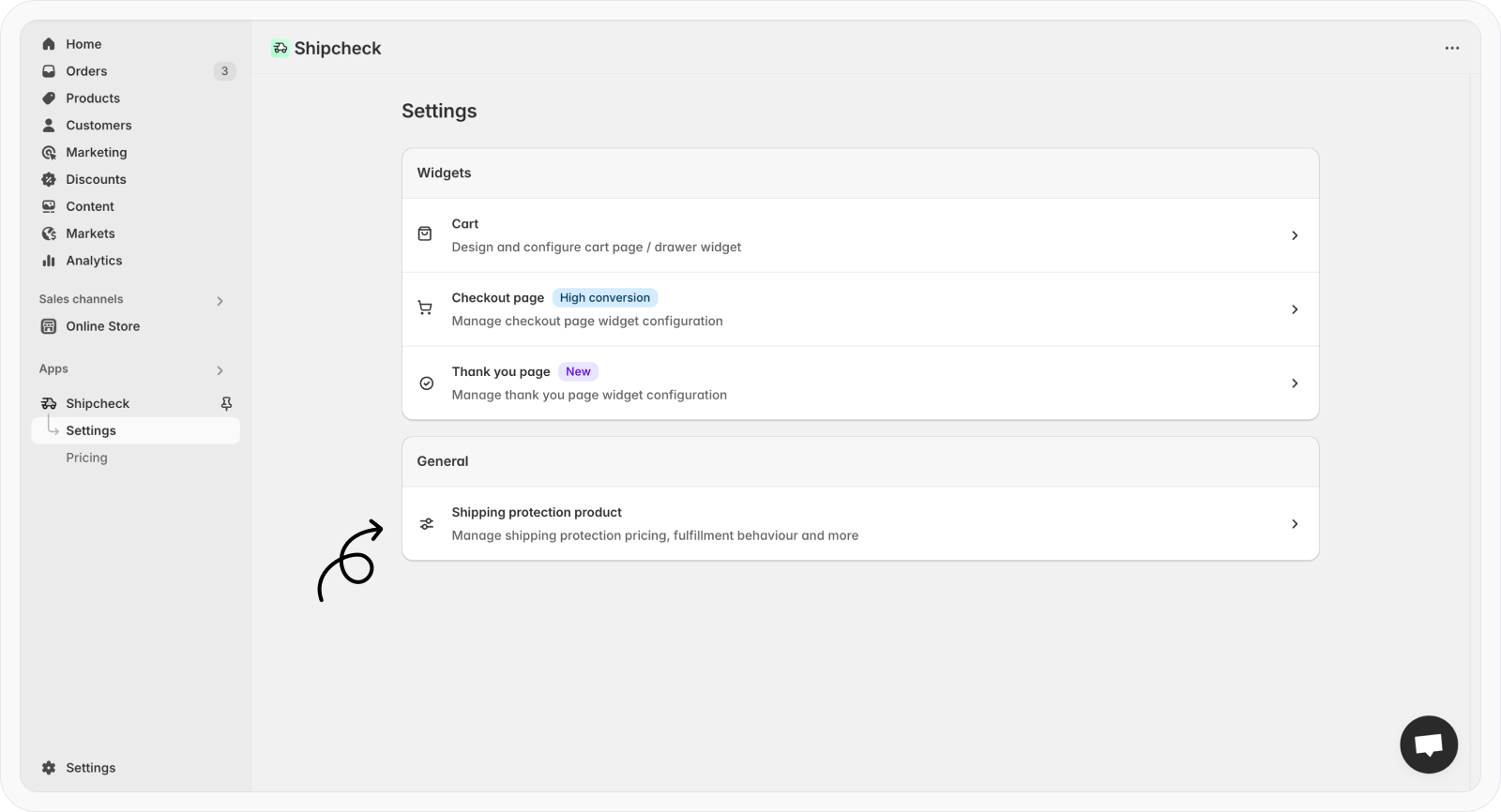Click the Sales channels label
1501x812 pixels.
[82, 300]
